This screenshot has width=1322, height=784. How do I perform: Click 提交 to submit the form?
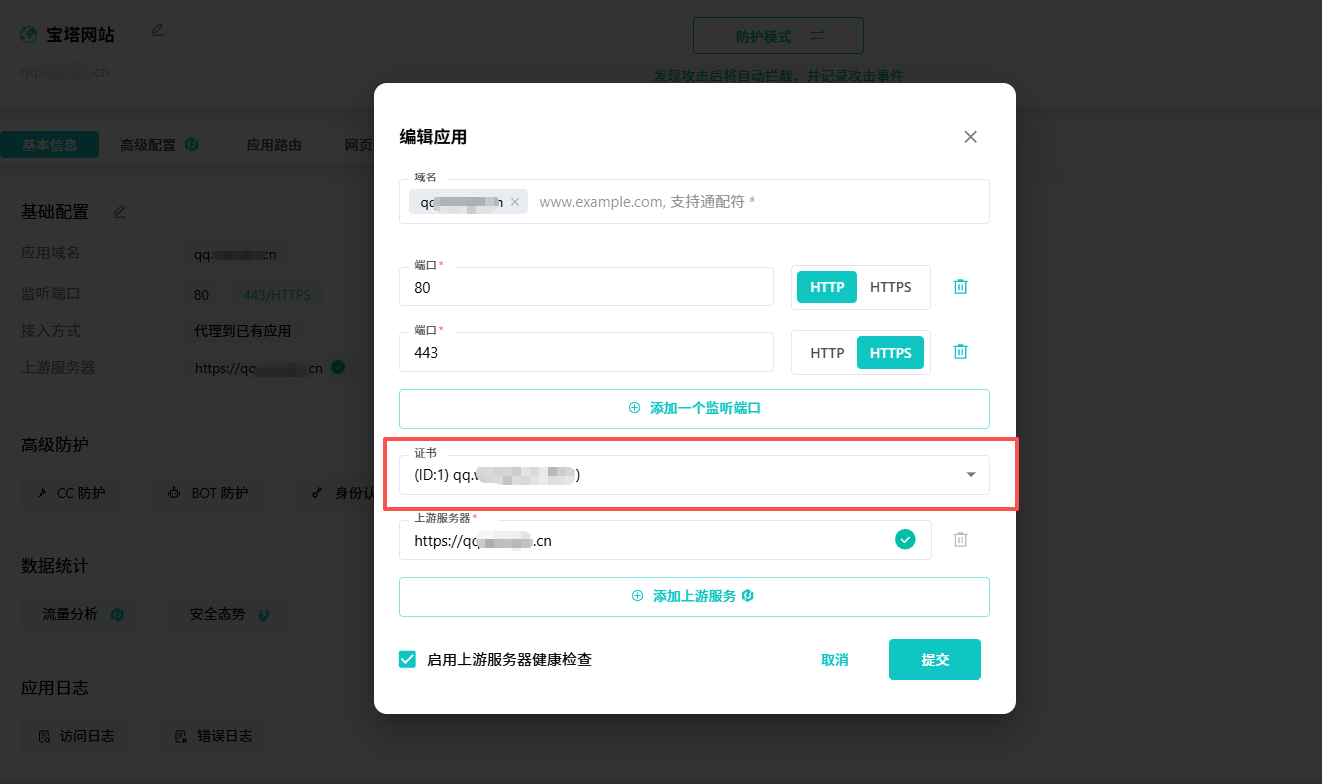click(x=934, y=660)
